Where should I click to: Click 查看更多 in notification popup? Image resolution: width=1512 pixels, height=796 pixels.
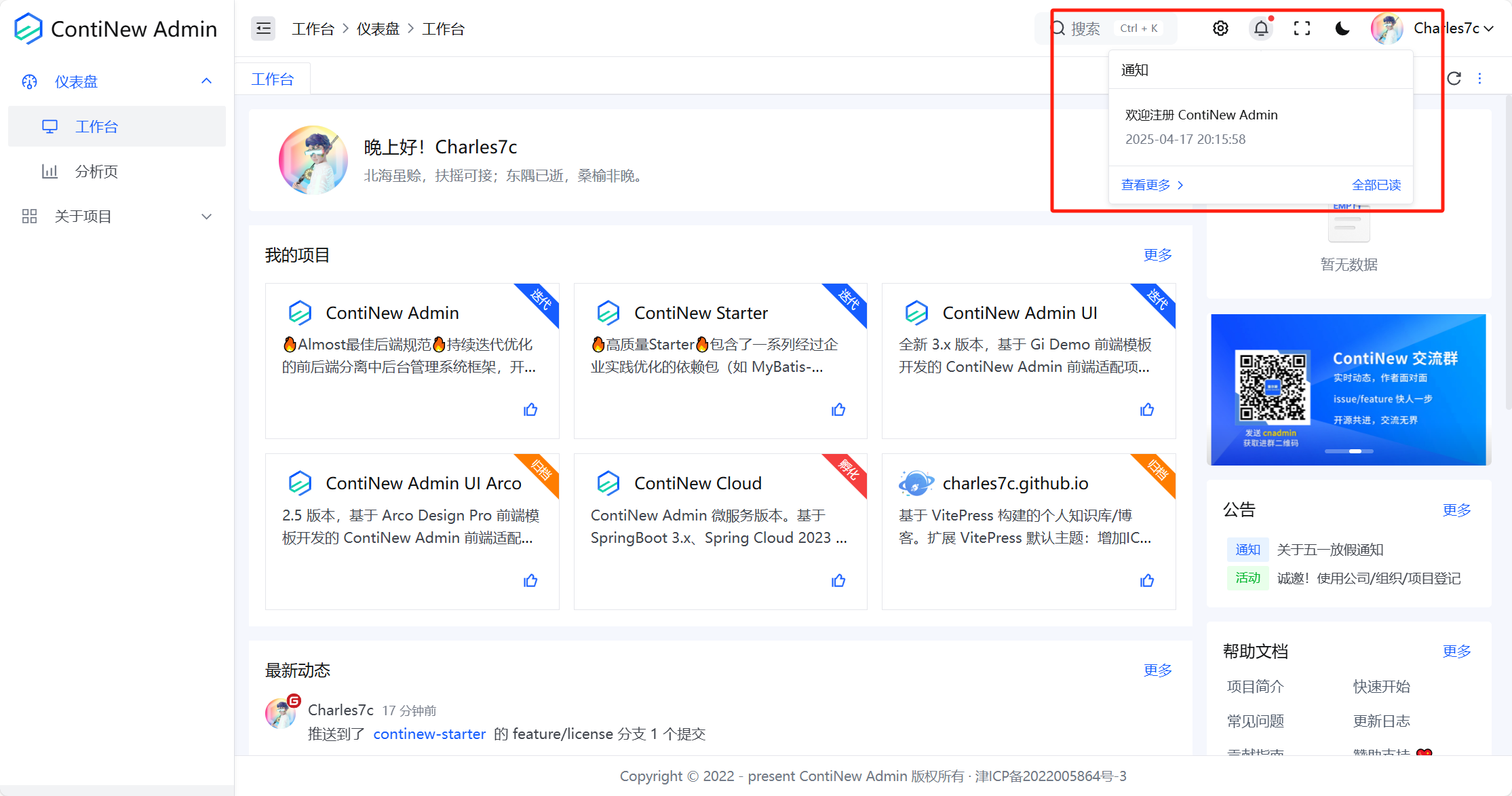point(1146,185)
